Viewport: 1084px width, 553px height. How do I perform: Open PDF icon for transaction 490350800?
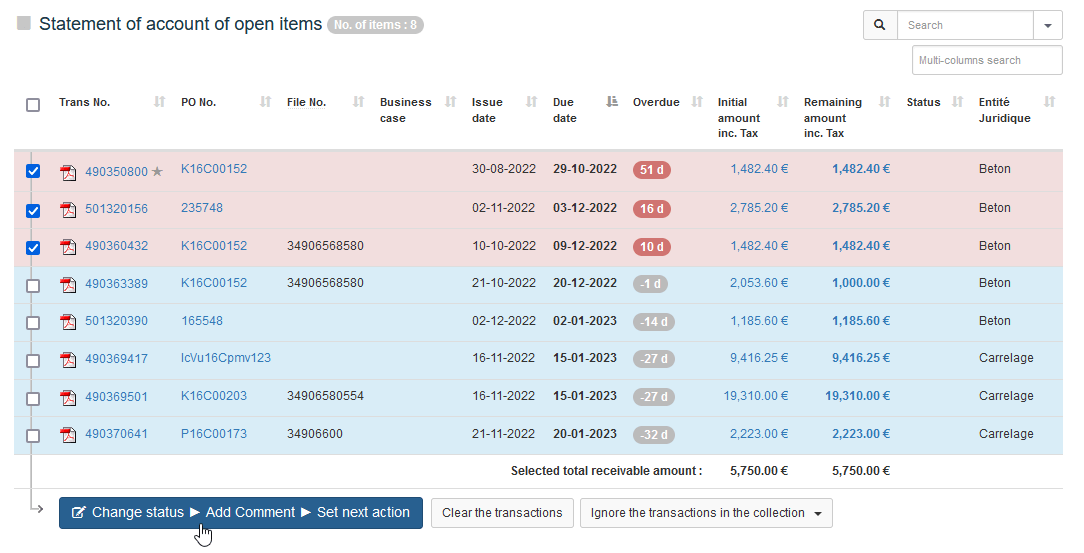68,172
